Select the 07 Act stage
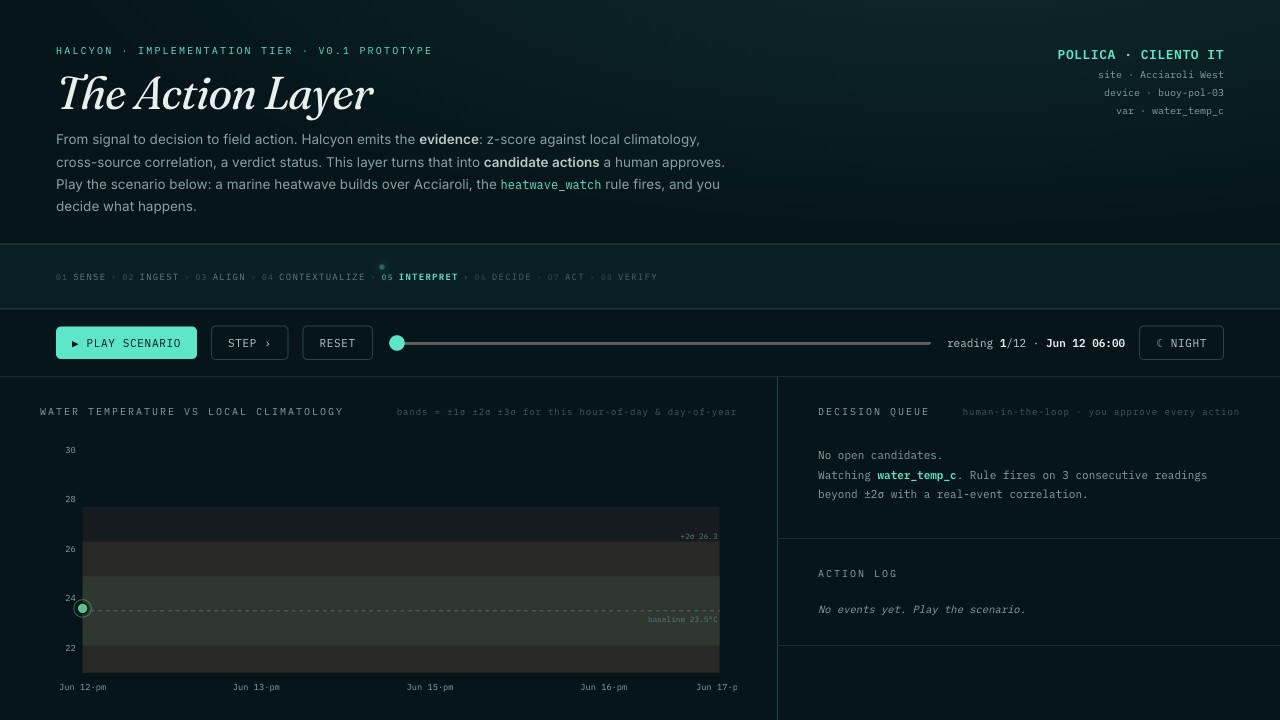The height and width of the screenshot is (720, 1280). (x=566, y=277)
